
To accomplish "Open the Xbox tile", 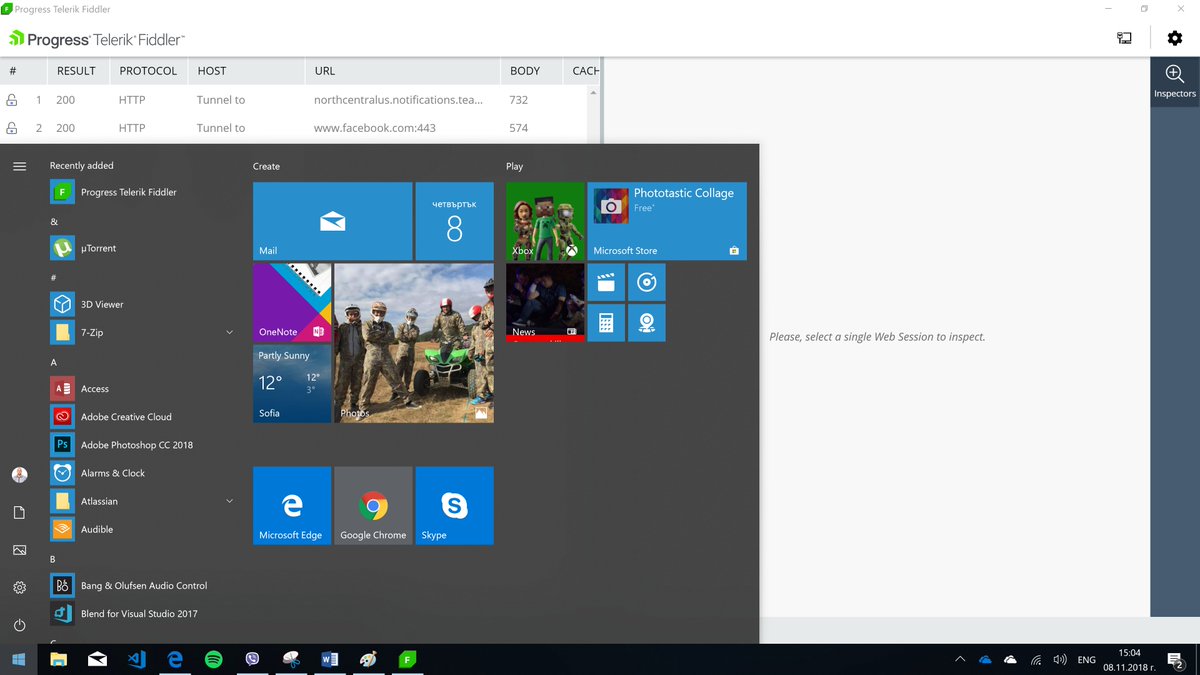I will tap(545, 221).
